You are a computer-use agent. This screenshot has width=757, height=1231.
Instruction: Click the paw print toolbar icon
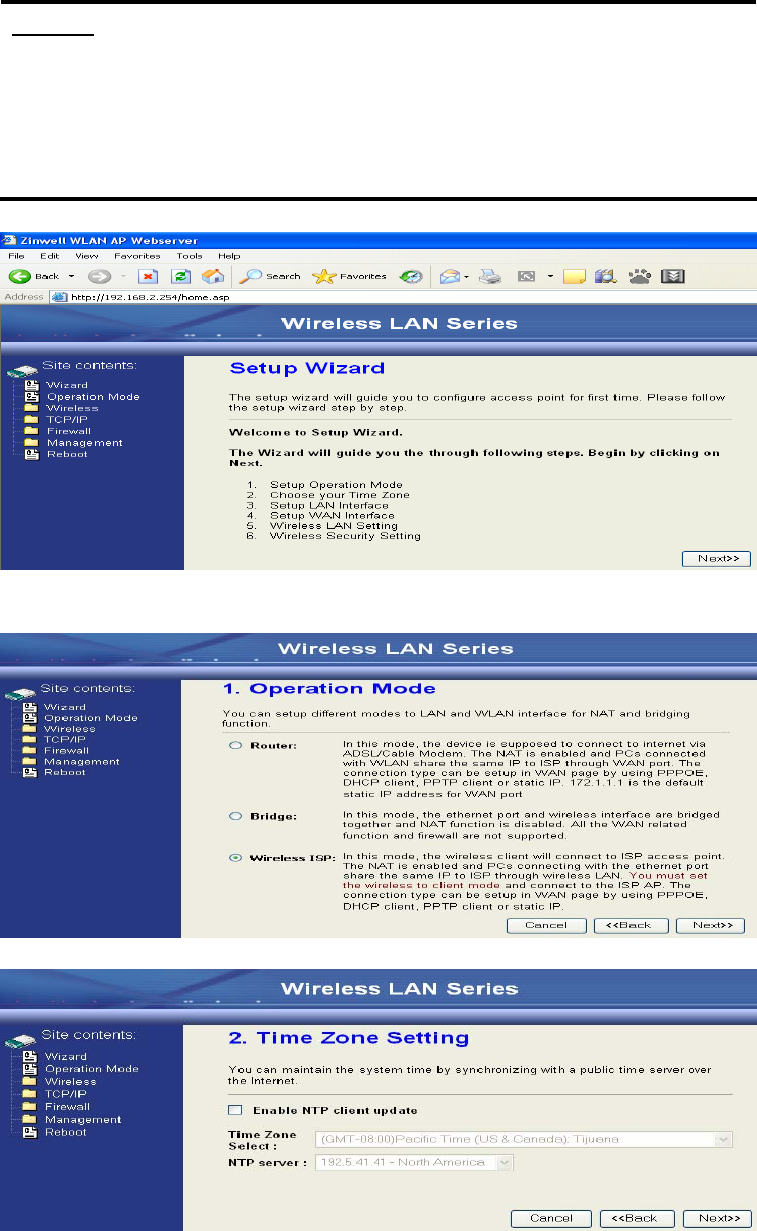click(x=639, y=276)
